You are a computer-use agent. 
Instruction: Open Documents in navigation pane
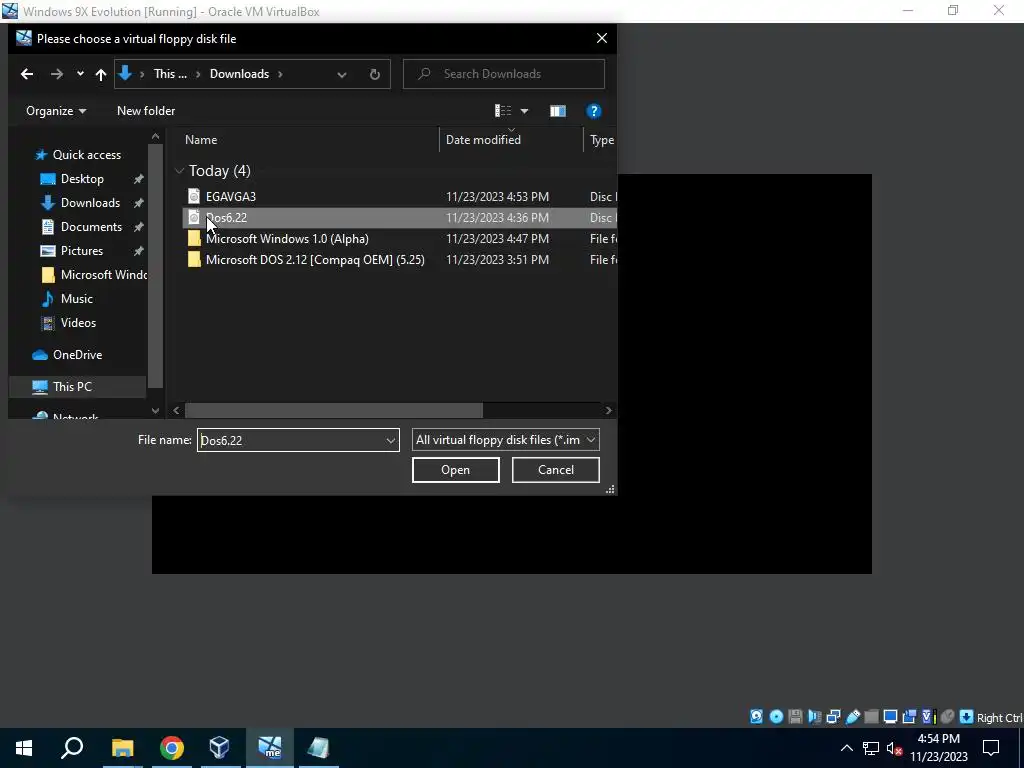click(91, 227)
